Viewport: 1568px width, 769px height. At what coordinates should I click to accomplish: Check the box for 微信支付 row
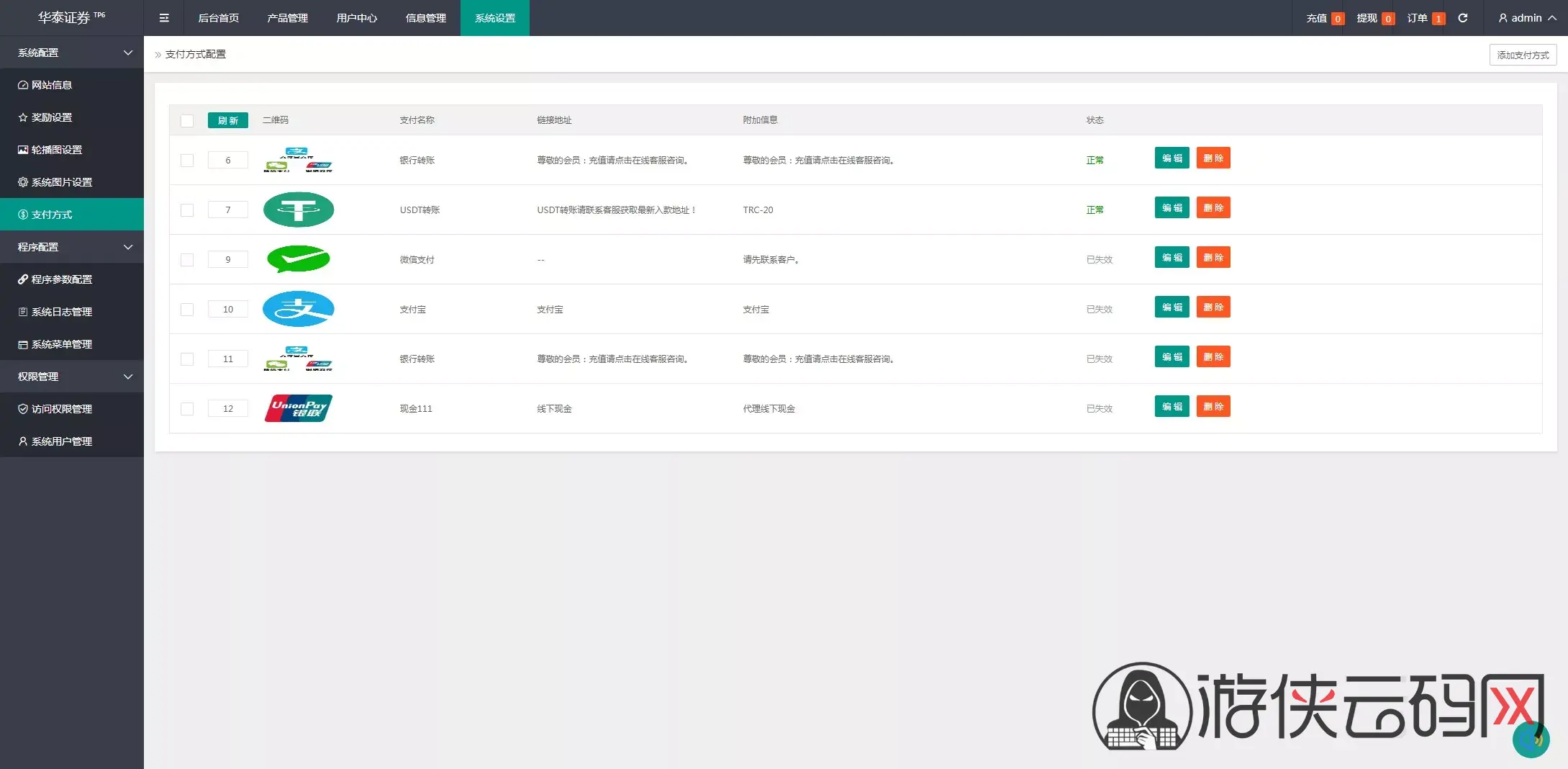pyautogui.click(x=187, y=259)
